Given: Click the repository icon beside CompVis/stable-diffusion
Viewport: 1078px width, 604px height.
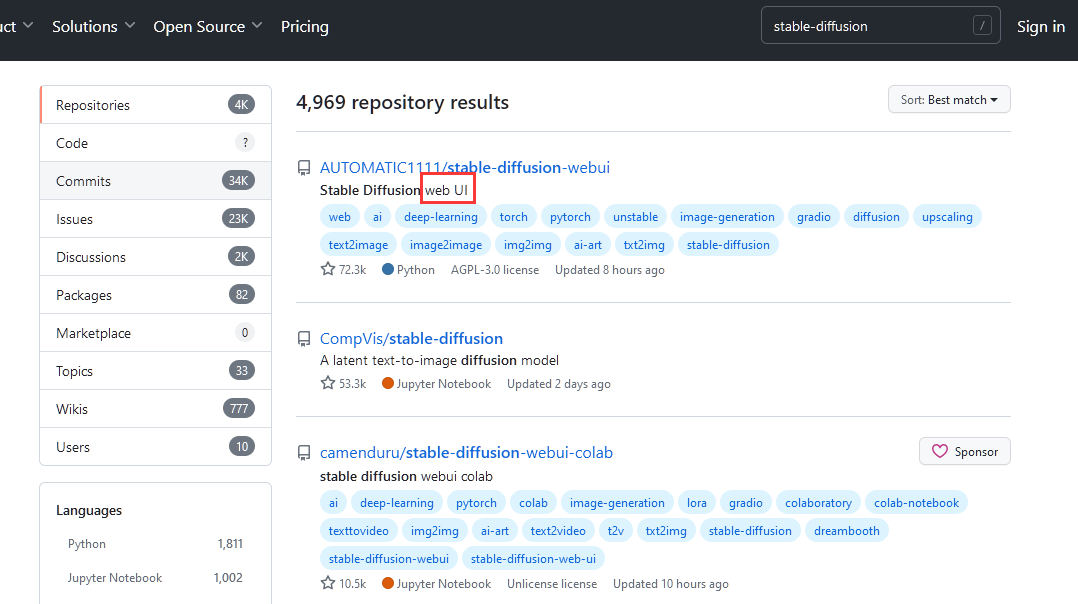Looking at the screenshot, I should [x=304, y=339].
